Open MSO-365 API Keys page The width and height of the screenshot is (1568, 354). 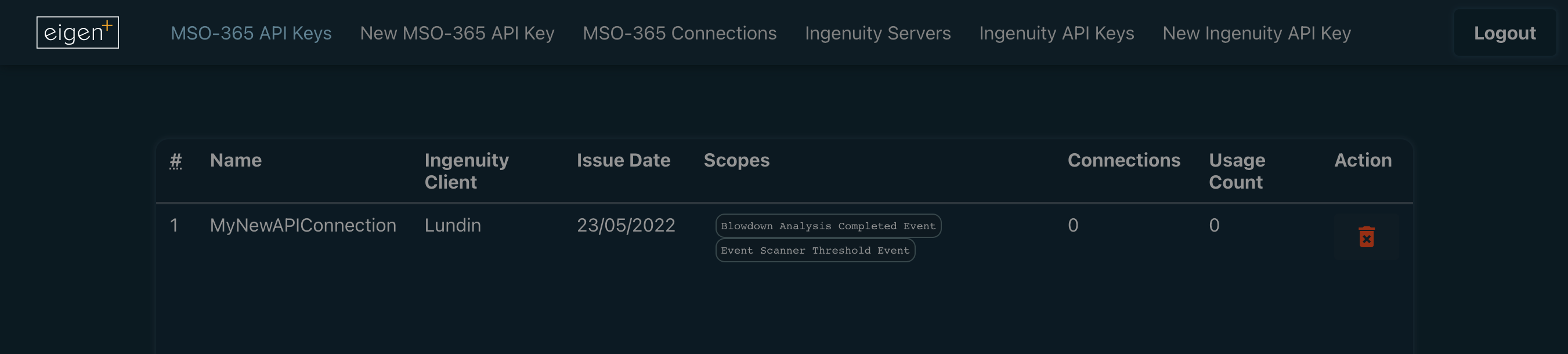251,33
